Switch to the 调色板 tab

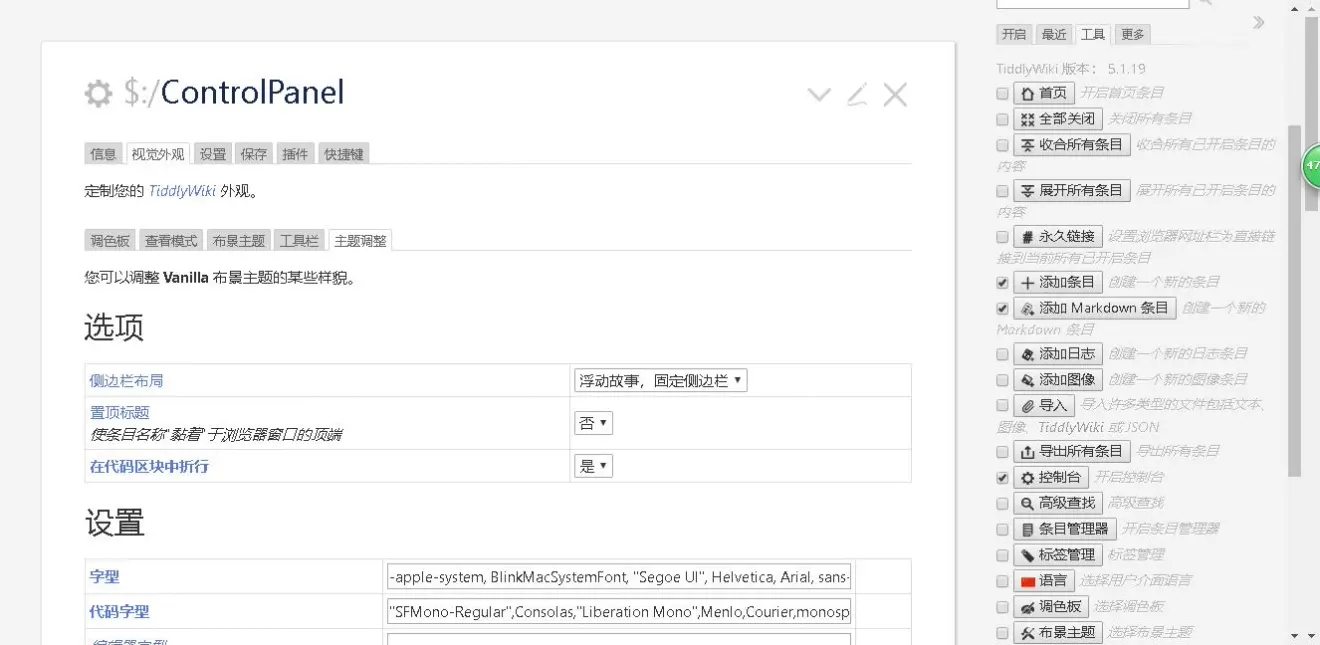(110, 241)
